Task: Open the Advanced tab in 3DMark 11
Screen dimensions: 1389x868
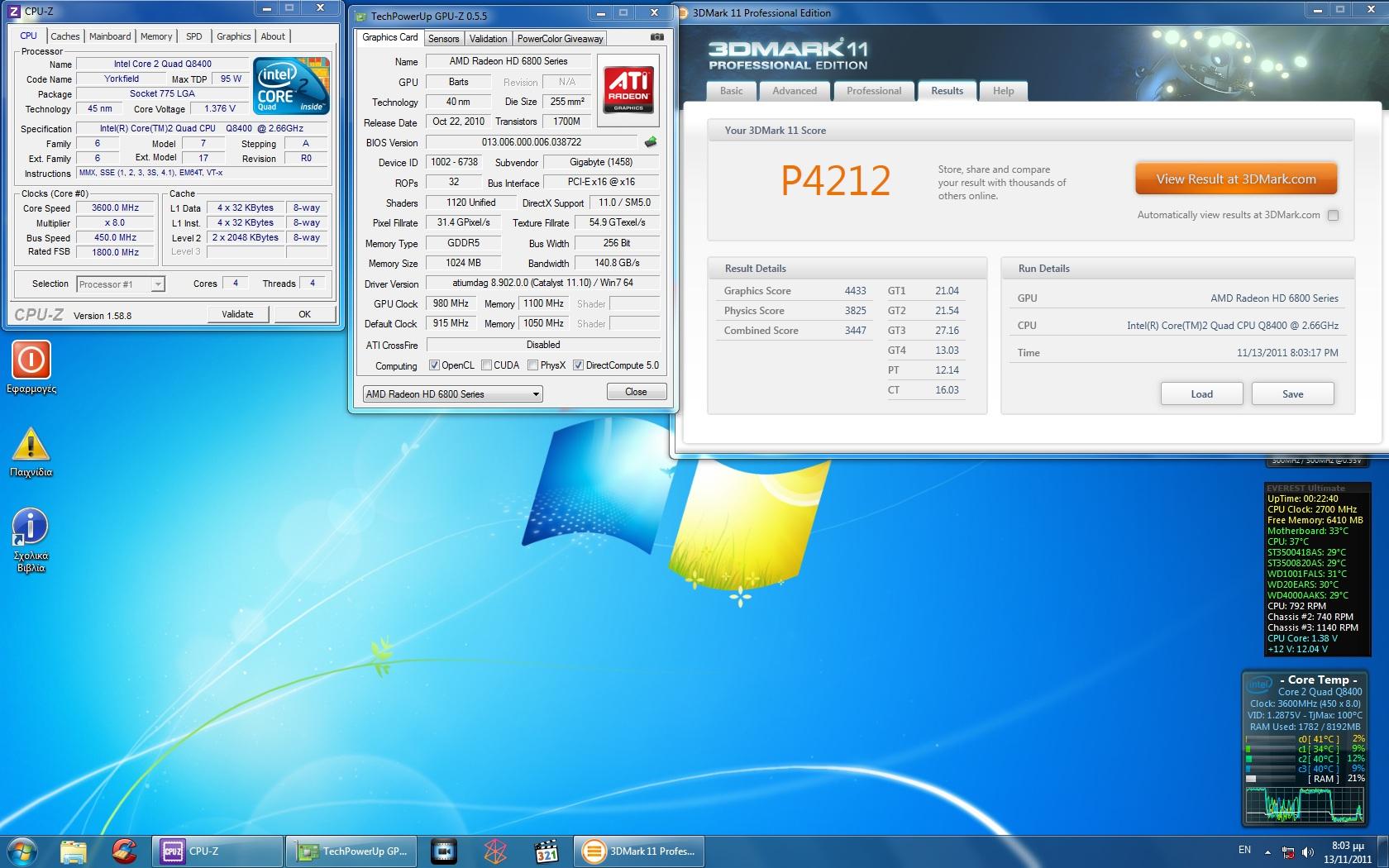Action: [795, 91]
